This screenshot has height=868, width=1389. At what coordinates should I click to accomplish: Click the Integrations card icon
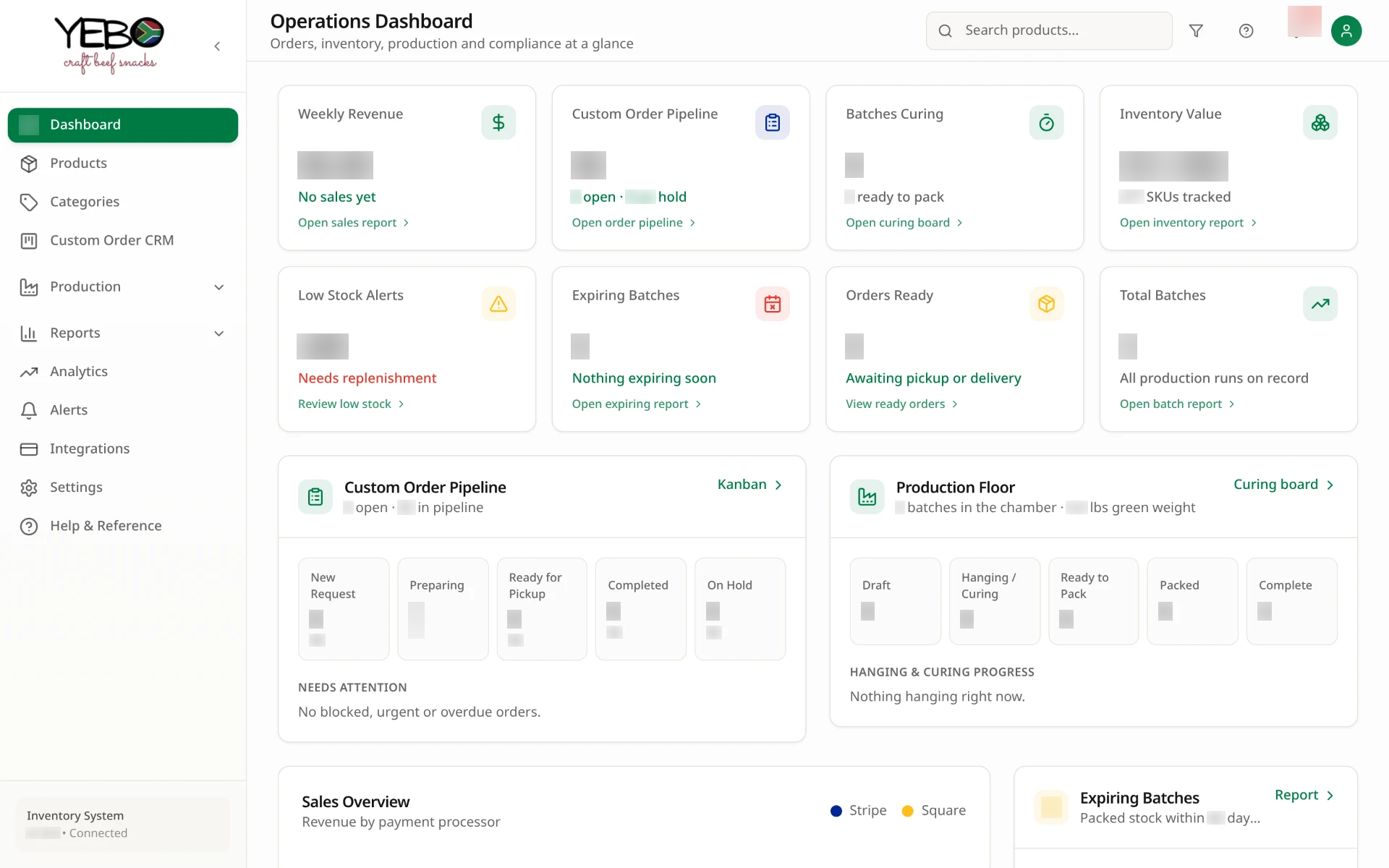[29, 449]
